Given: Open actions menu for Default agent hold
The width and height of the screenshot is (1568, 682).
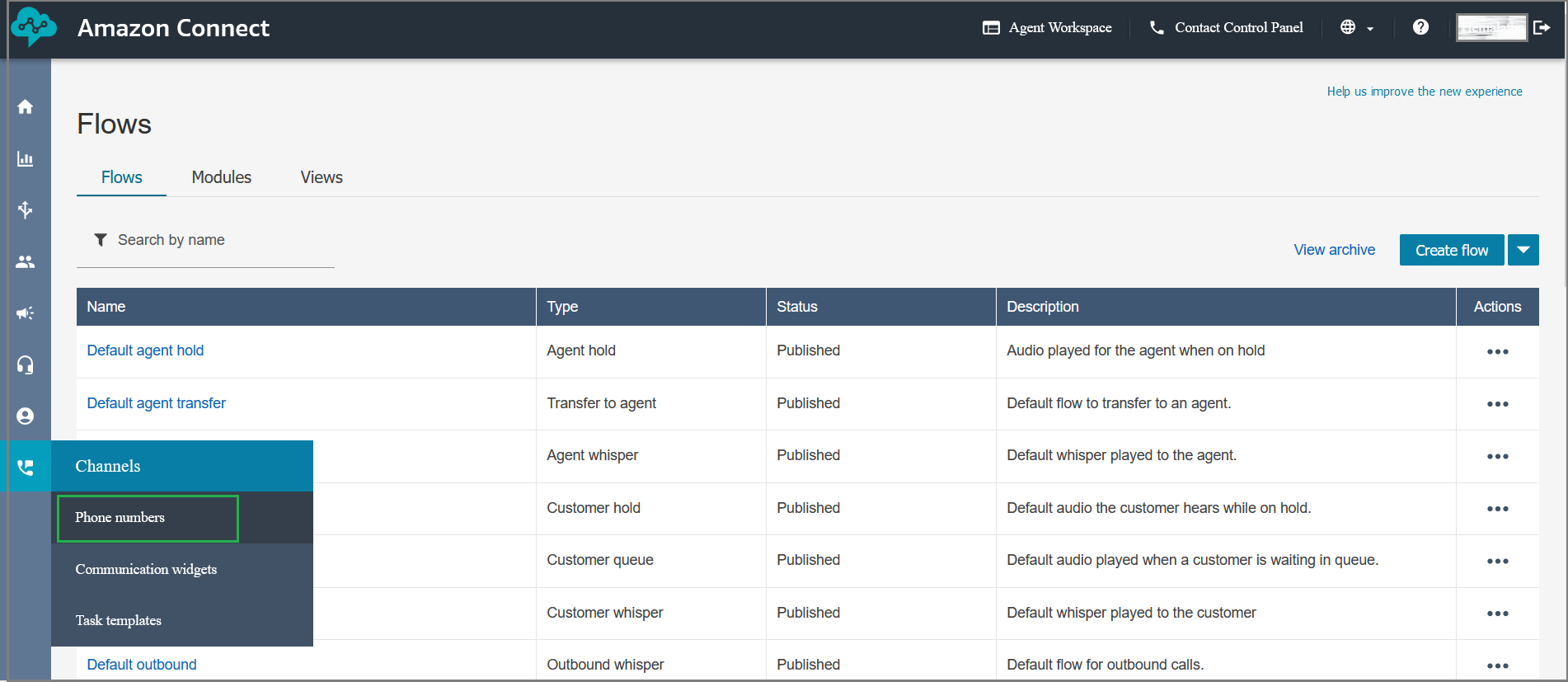Looking at the screenshot, I should (1498, 351).
